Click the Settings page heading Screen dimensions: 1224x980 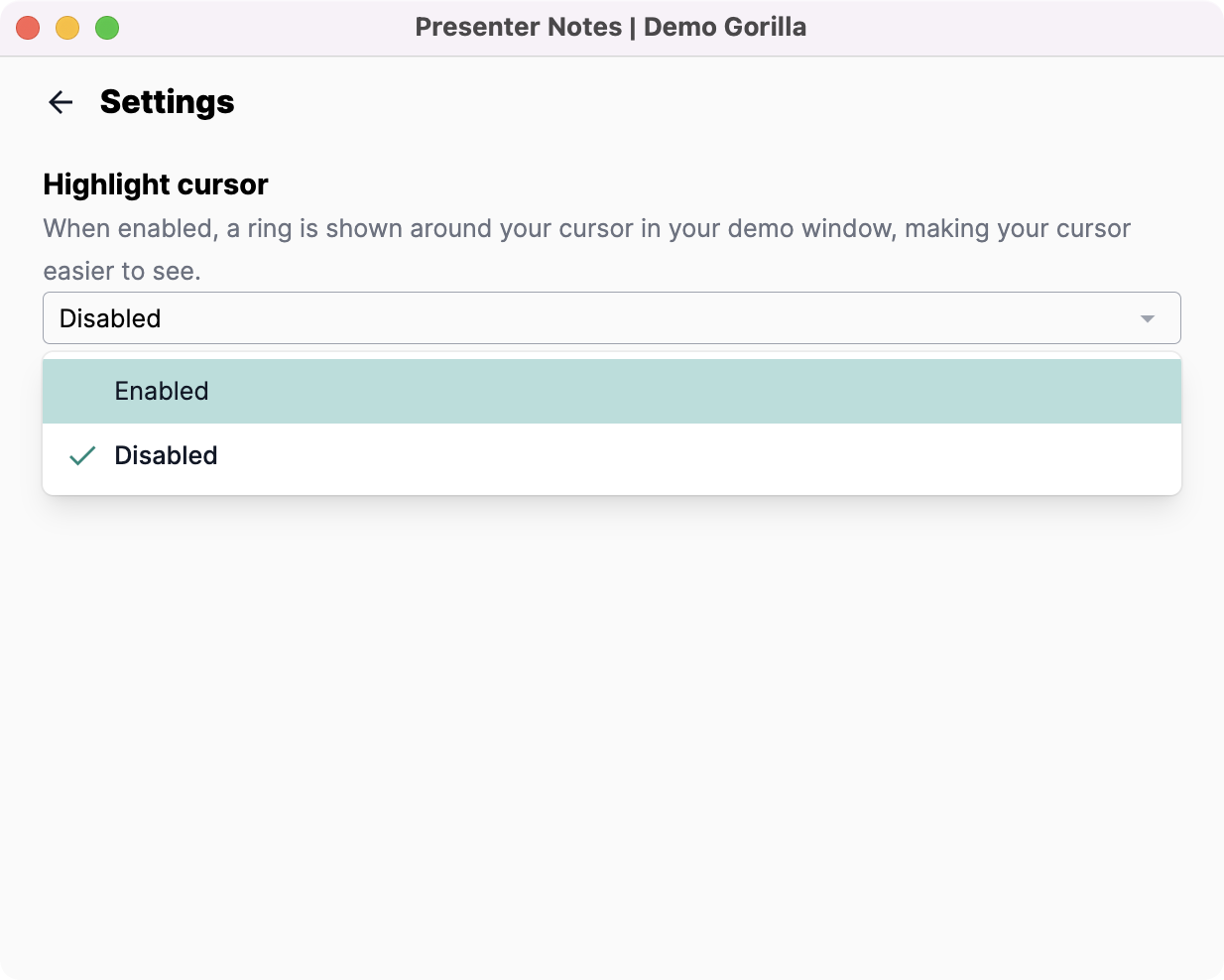167,101
